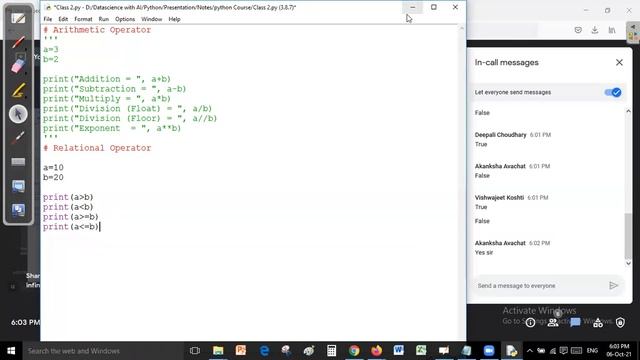Click the chat messages scrollbar thumb
640x360 pixels.
tap(628, 236)
